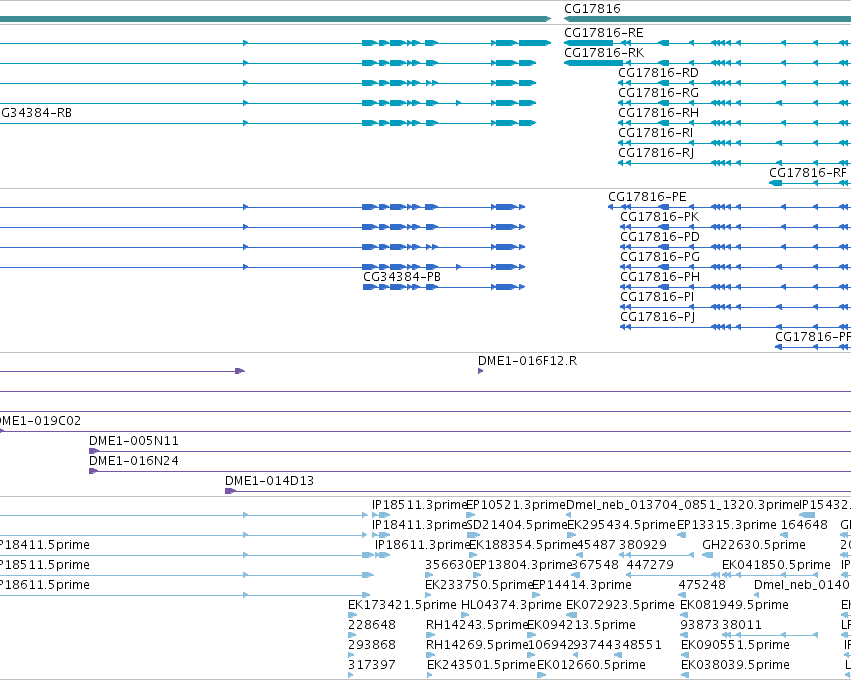This screenshot has width=851, height=680.
Task: Choose EST label EK072923.5prime
Action: pos(620,605)
